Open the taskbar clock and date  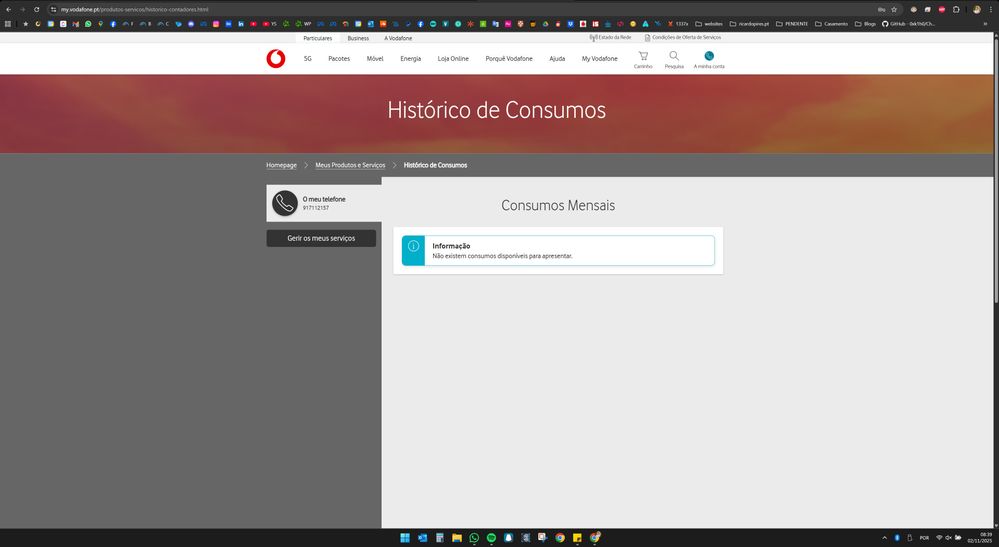[980, 537]
